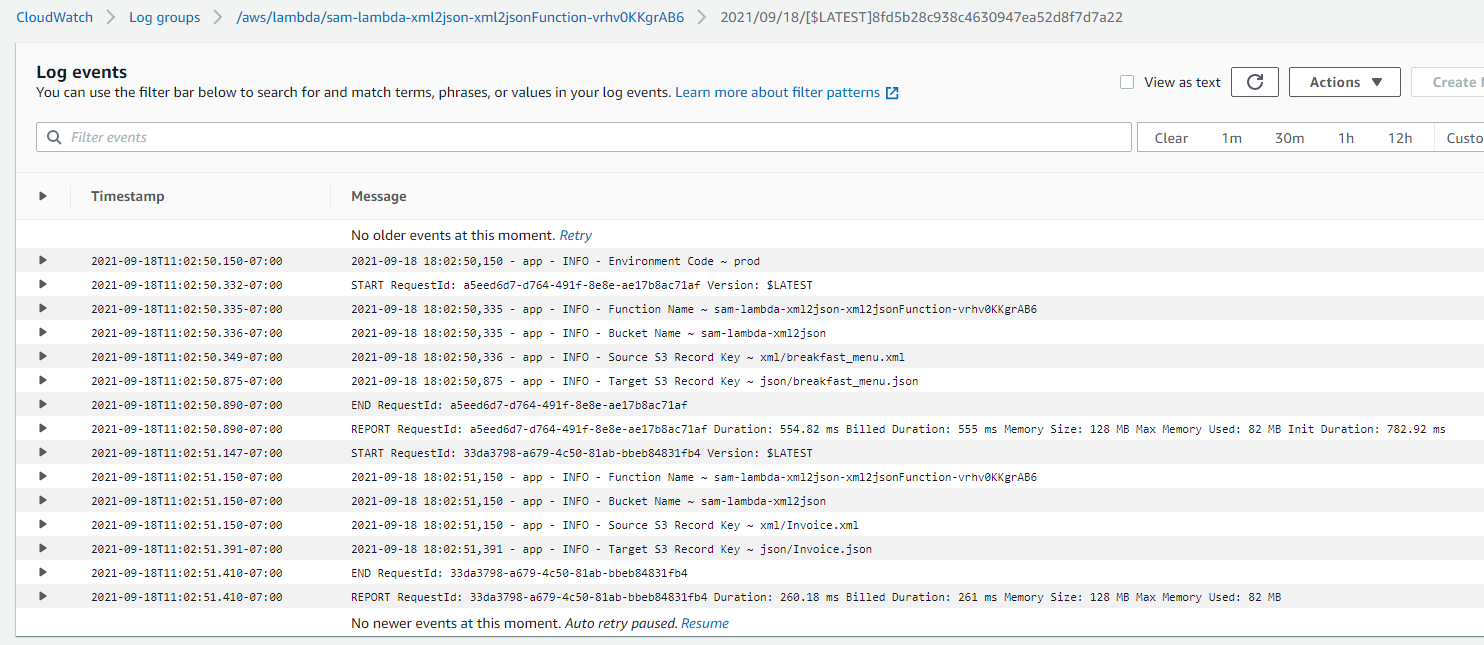Open the Actions dropdown menu

coord(1344,82)
